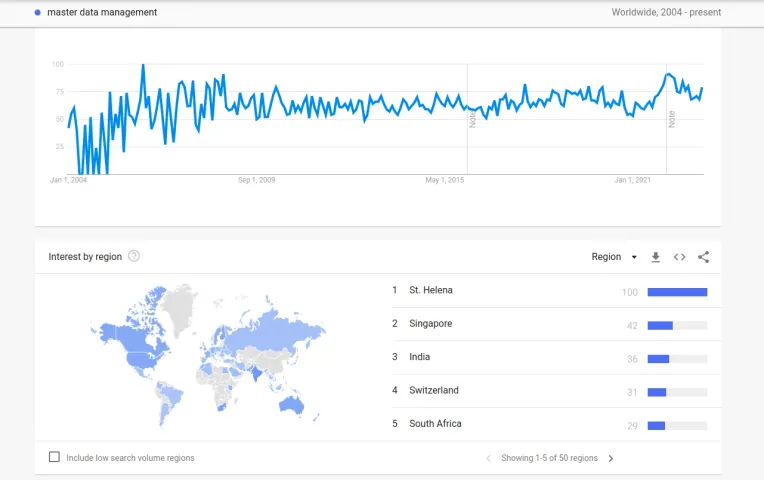Download the Interest by region data
This screenshot has height=480, width=764.
click(655, 257)
